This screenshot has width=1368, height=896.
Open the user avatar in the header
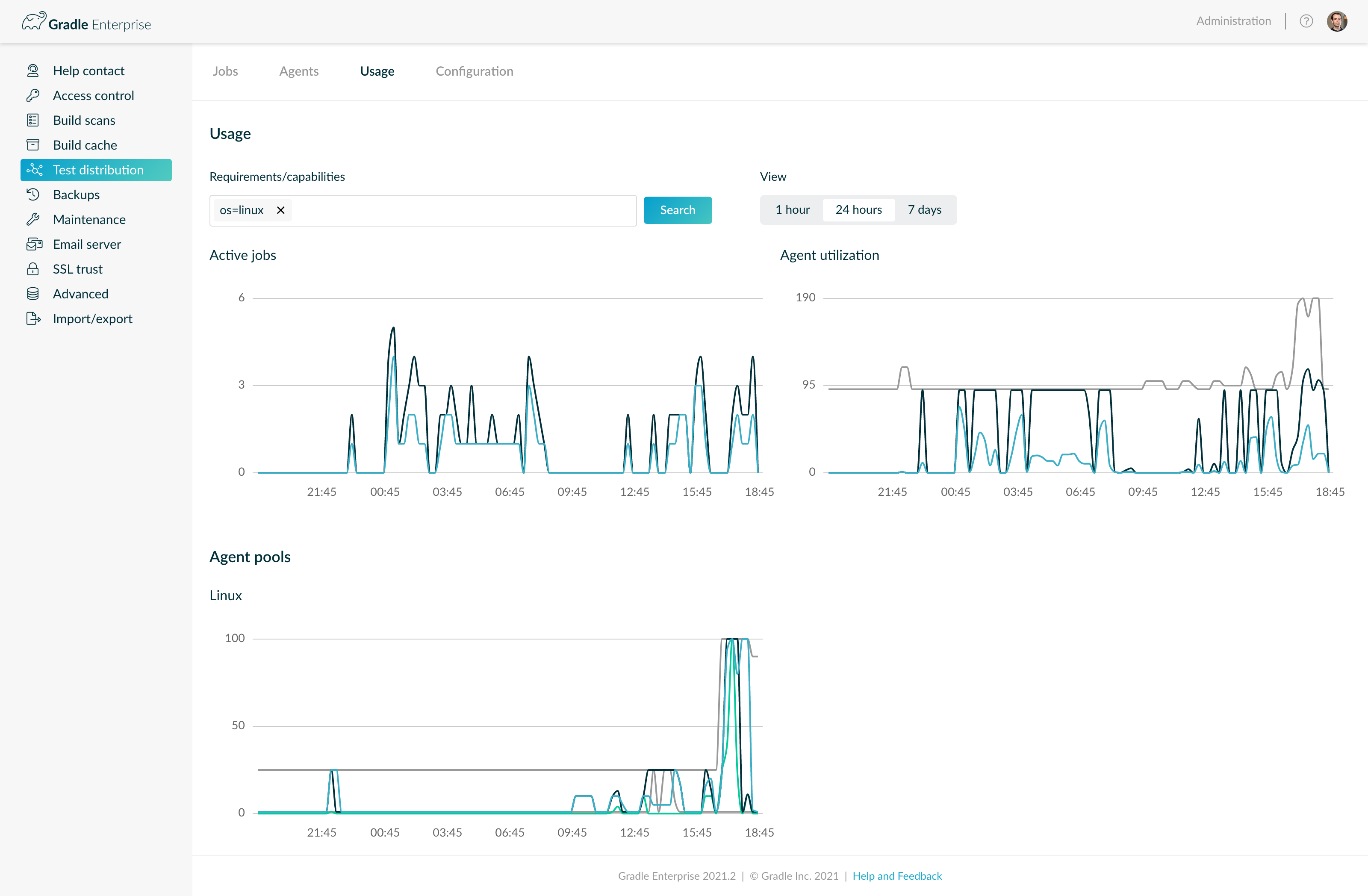[x=1338, y=21]
